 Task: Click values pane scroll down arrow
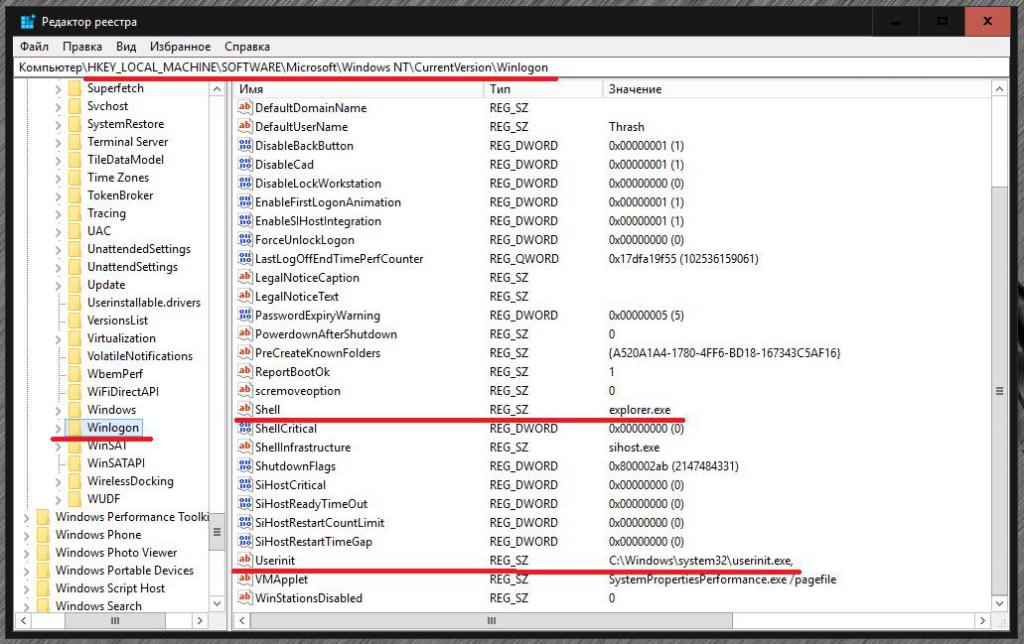coord(999,604)
